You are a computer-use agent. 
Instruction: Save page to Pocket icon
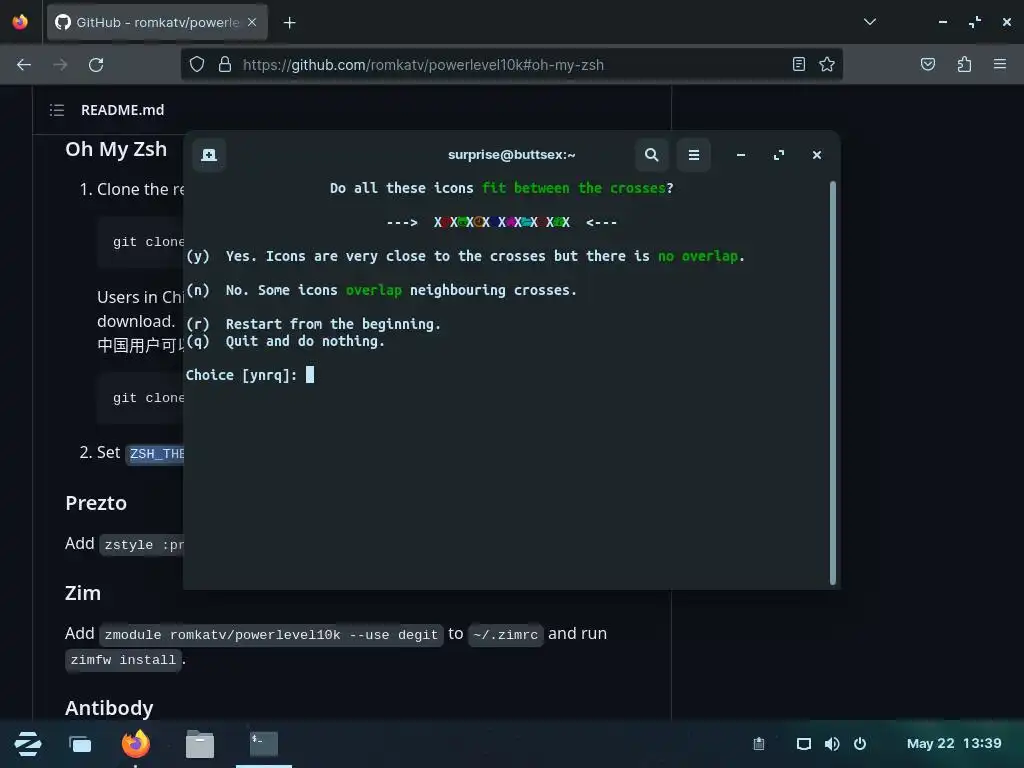pyautogui.click(x=928, y=64)
